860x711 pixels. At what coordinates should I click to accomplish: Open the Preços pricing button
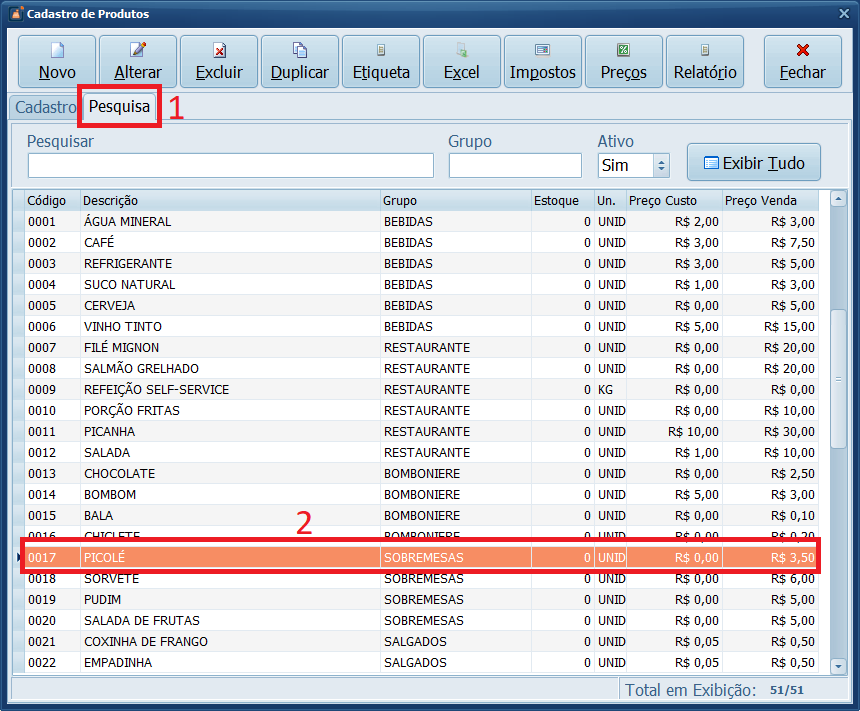[x=624, y=62]
